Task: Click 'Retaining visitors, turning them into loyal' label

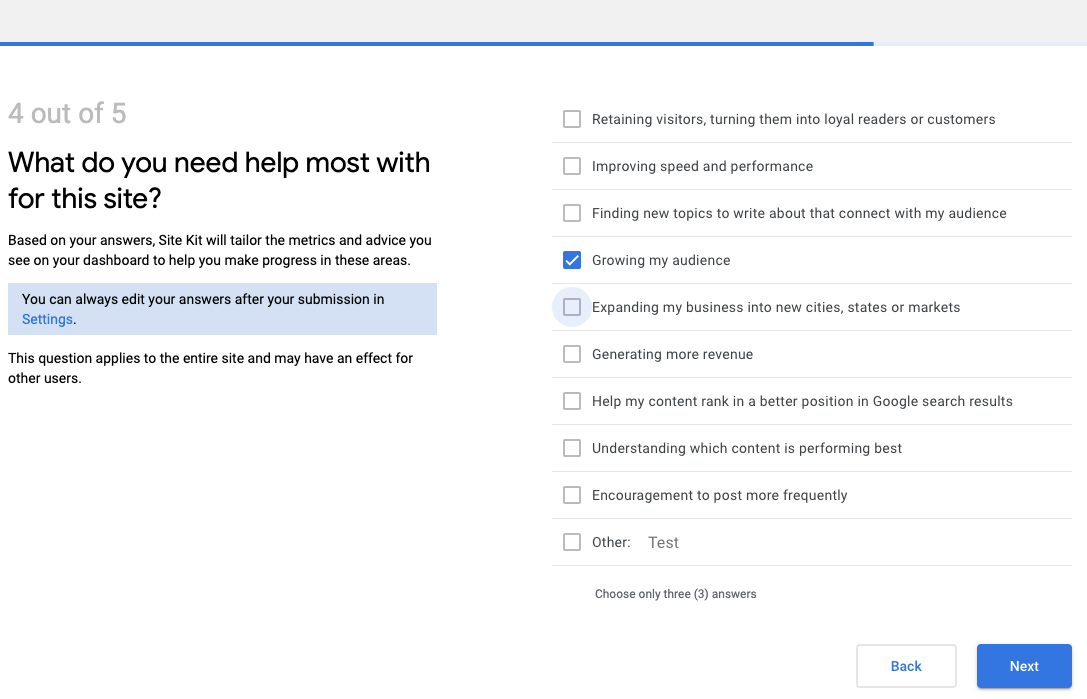Action: pyautogui.click(x=794, y=119)
